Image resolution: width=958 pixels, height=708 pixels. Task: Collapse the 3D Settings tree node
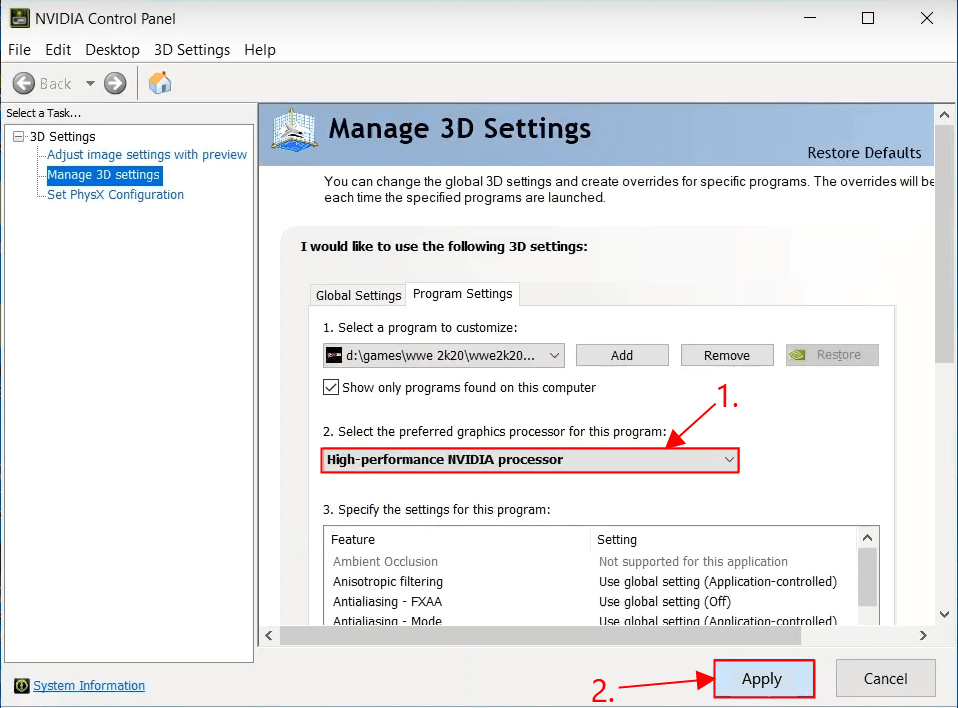click(19, 136)
